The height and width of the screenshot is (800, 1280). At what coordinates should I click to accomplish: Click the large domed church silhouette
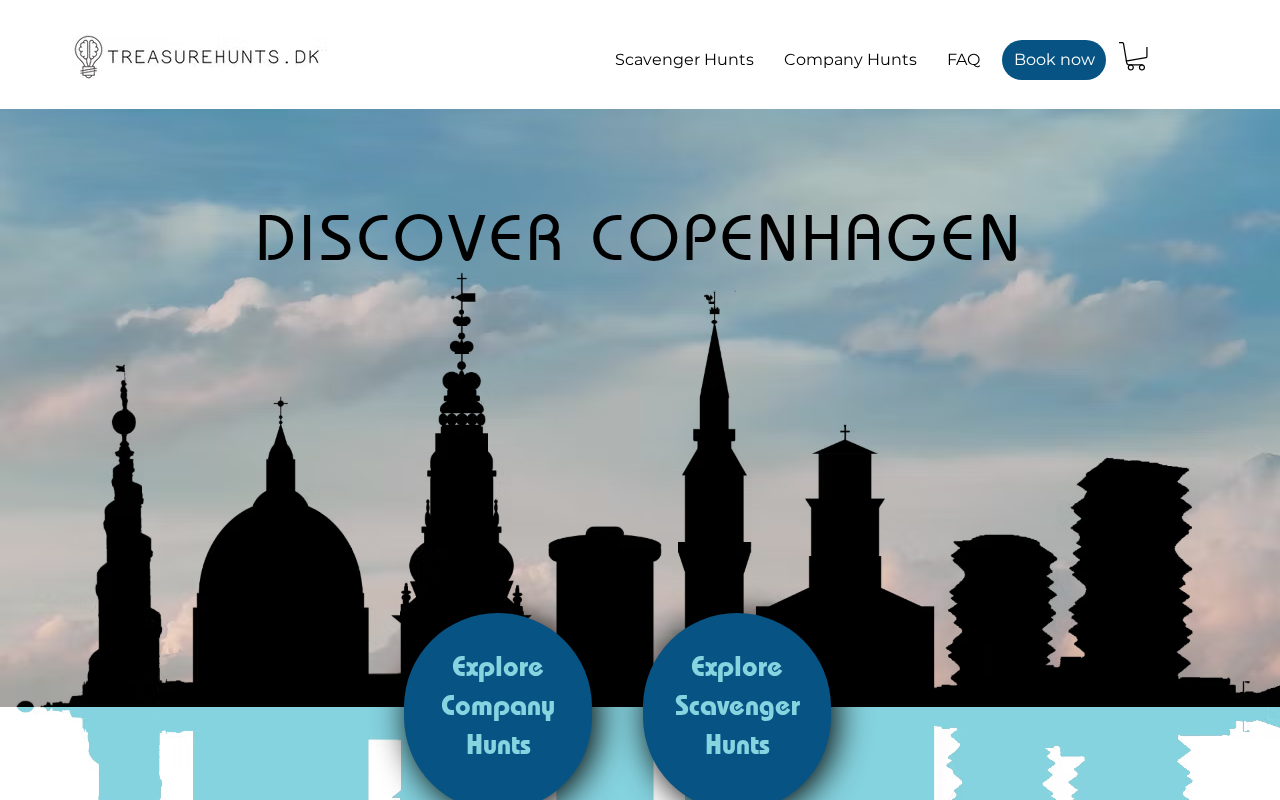pos(281,560)
